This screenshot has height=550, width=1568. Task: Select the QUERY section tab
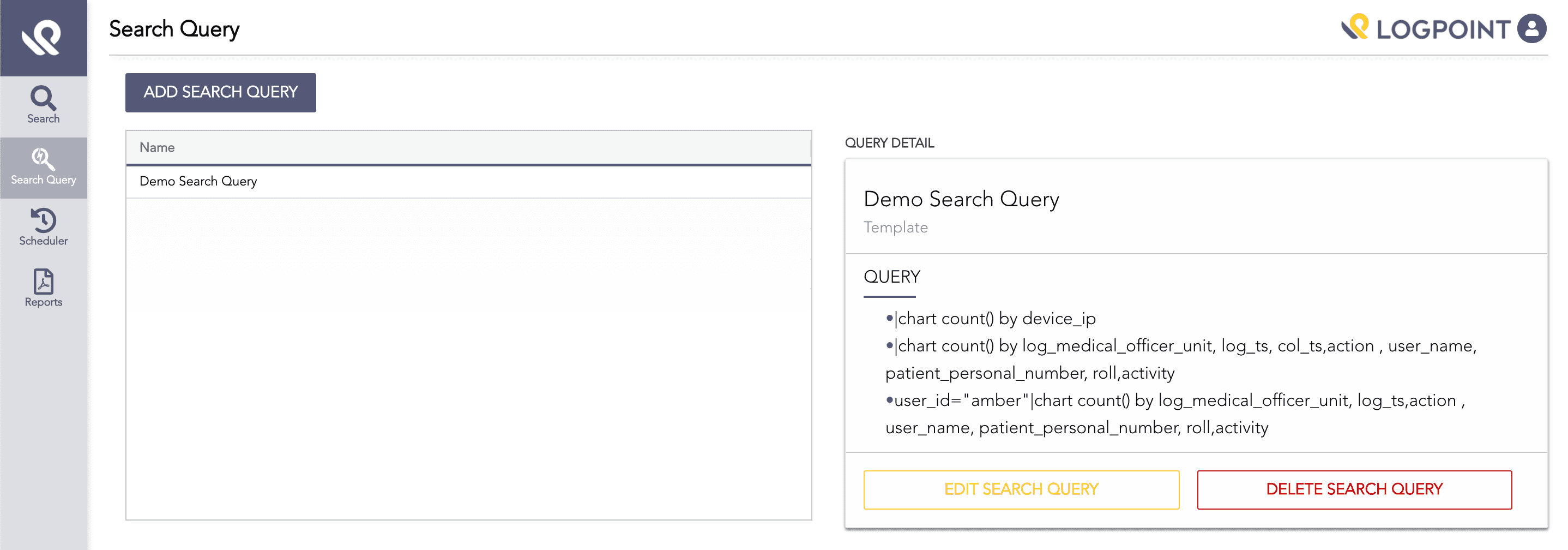click(891, 277)
